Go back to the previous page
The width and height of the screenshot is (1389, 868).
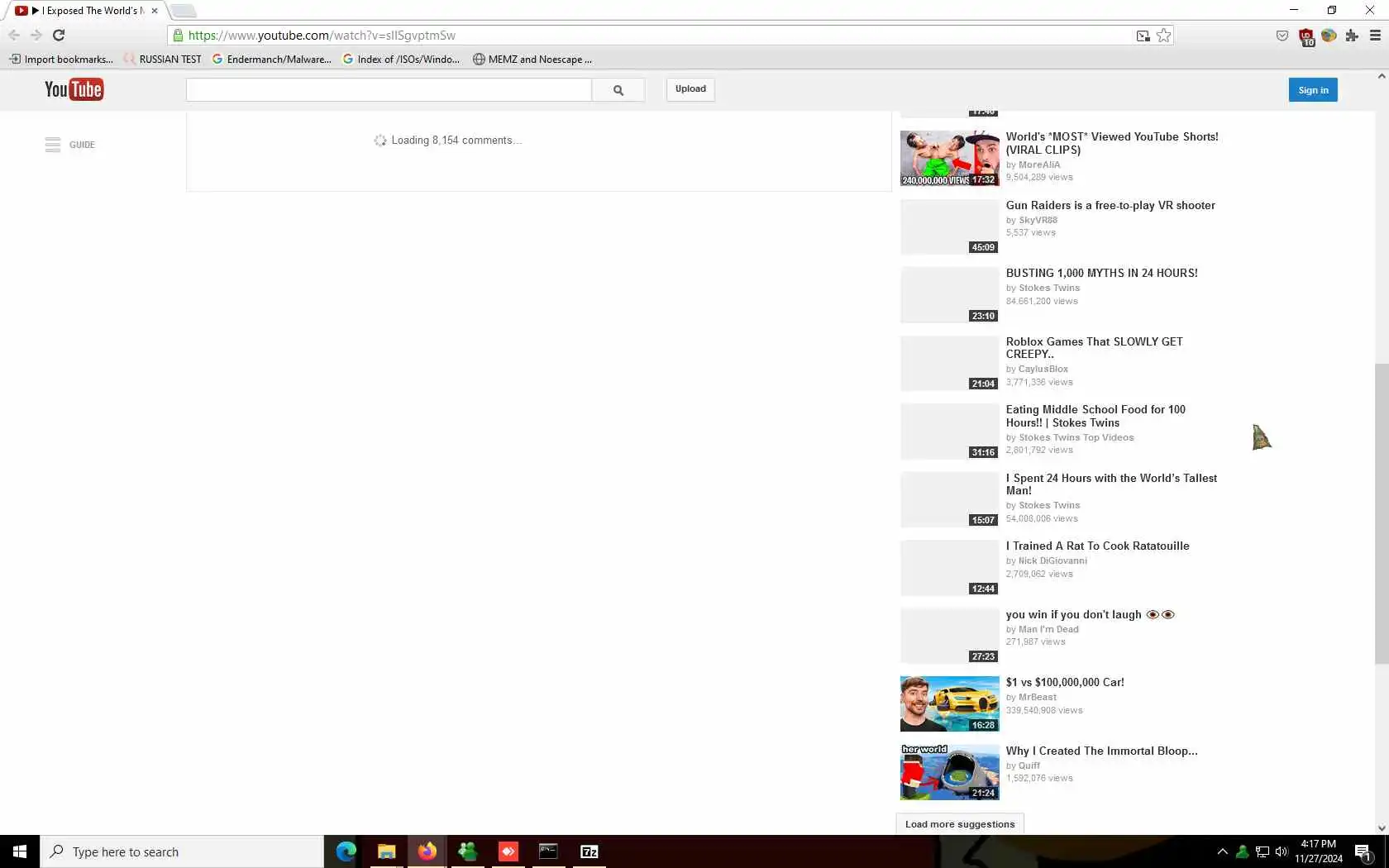point(14,35)
